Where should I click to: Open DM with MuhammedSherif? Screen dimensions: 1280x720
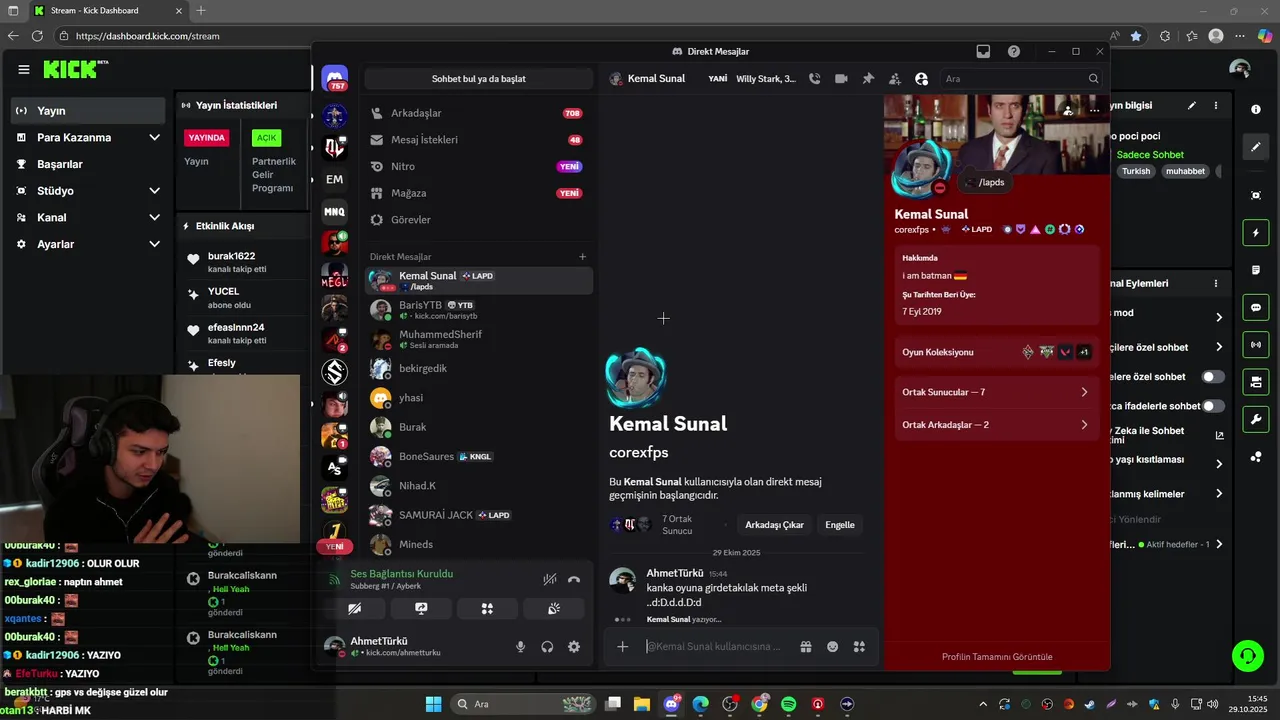[x=479, y=339]
